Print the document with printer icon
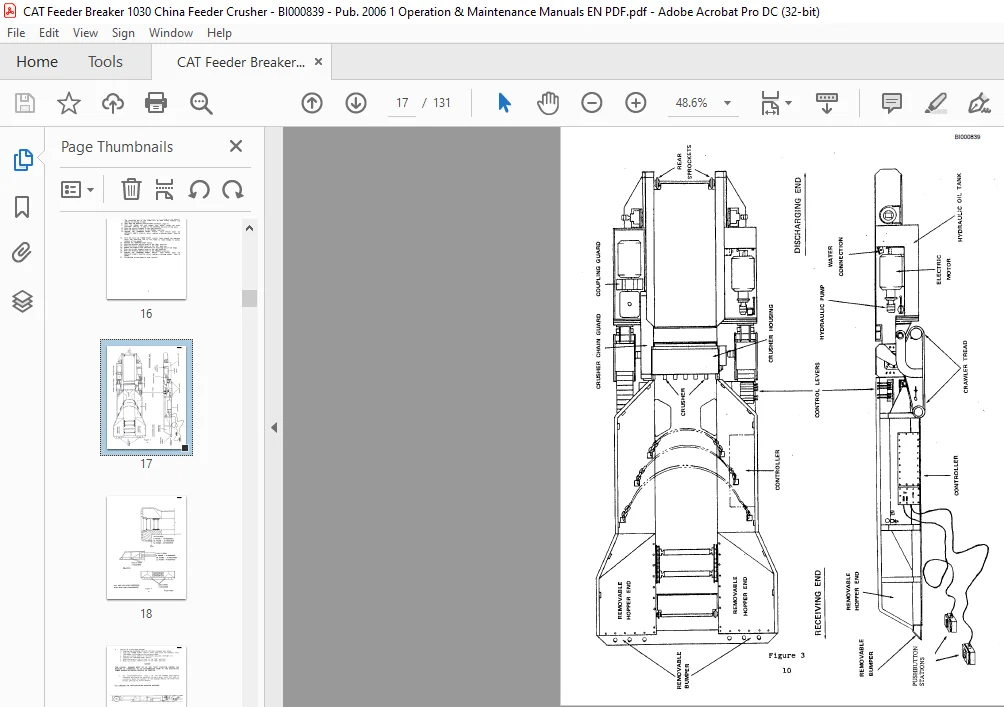 click(156, 103)
